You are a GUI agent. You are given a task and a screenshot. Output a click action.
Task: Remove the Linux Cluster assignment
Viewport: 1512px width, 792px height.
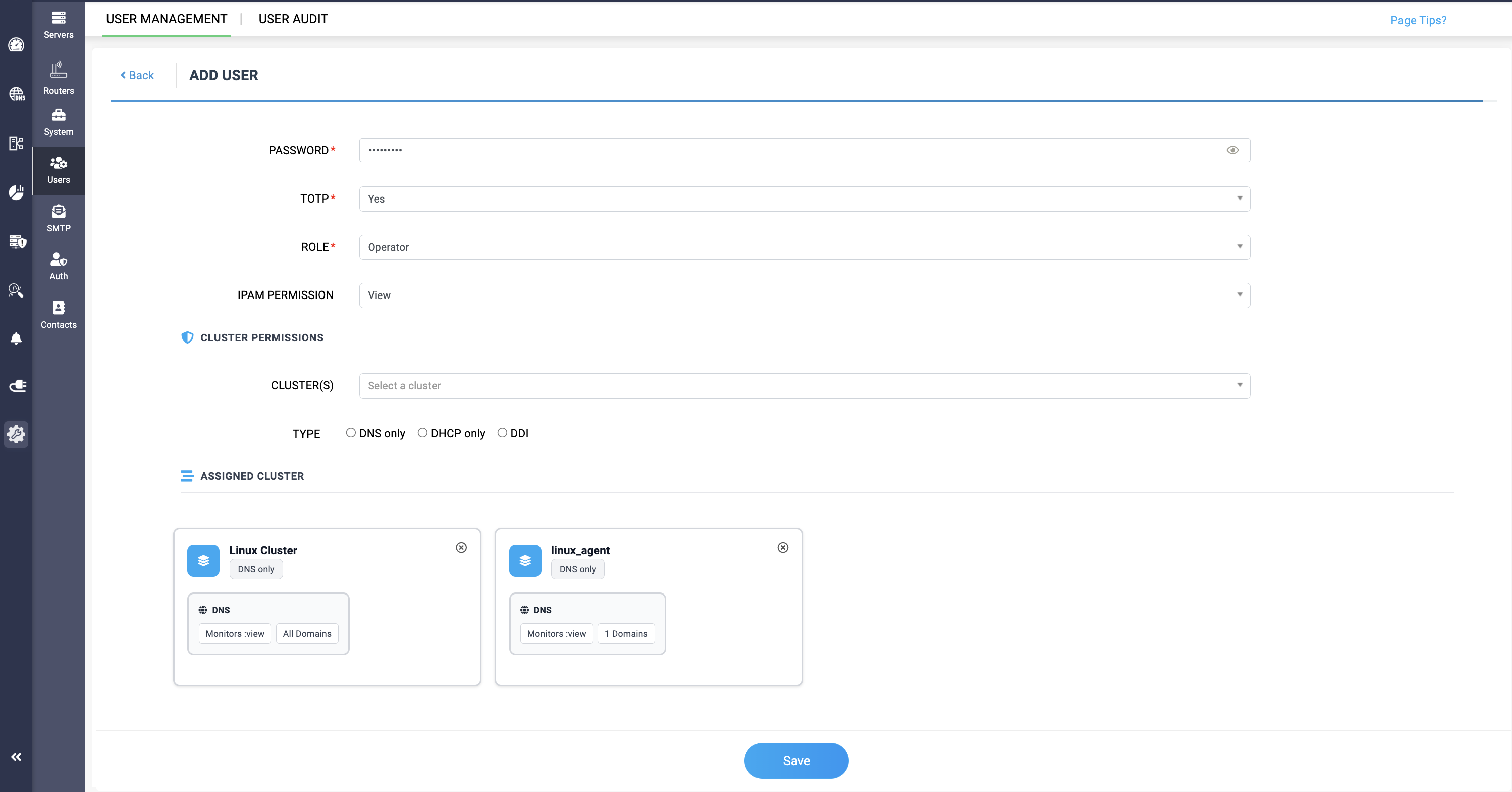[x=461, y=547]
